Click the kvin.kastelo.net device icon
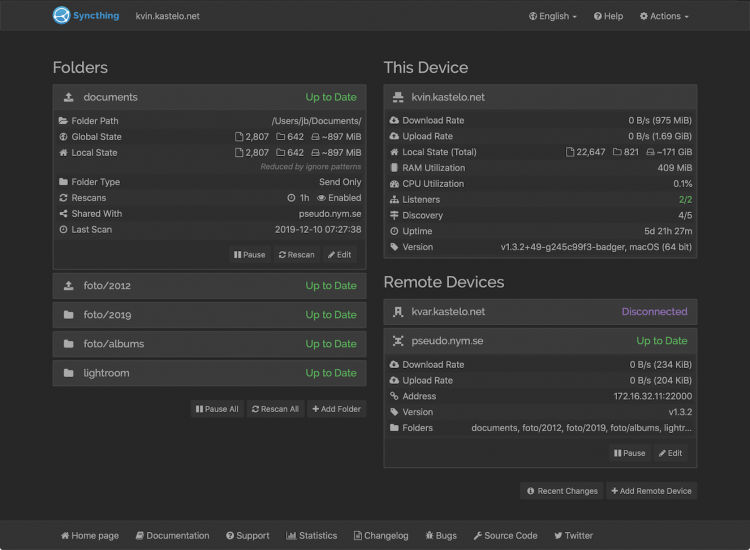750x550 pixels. (x=399, y=98)
